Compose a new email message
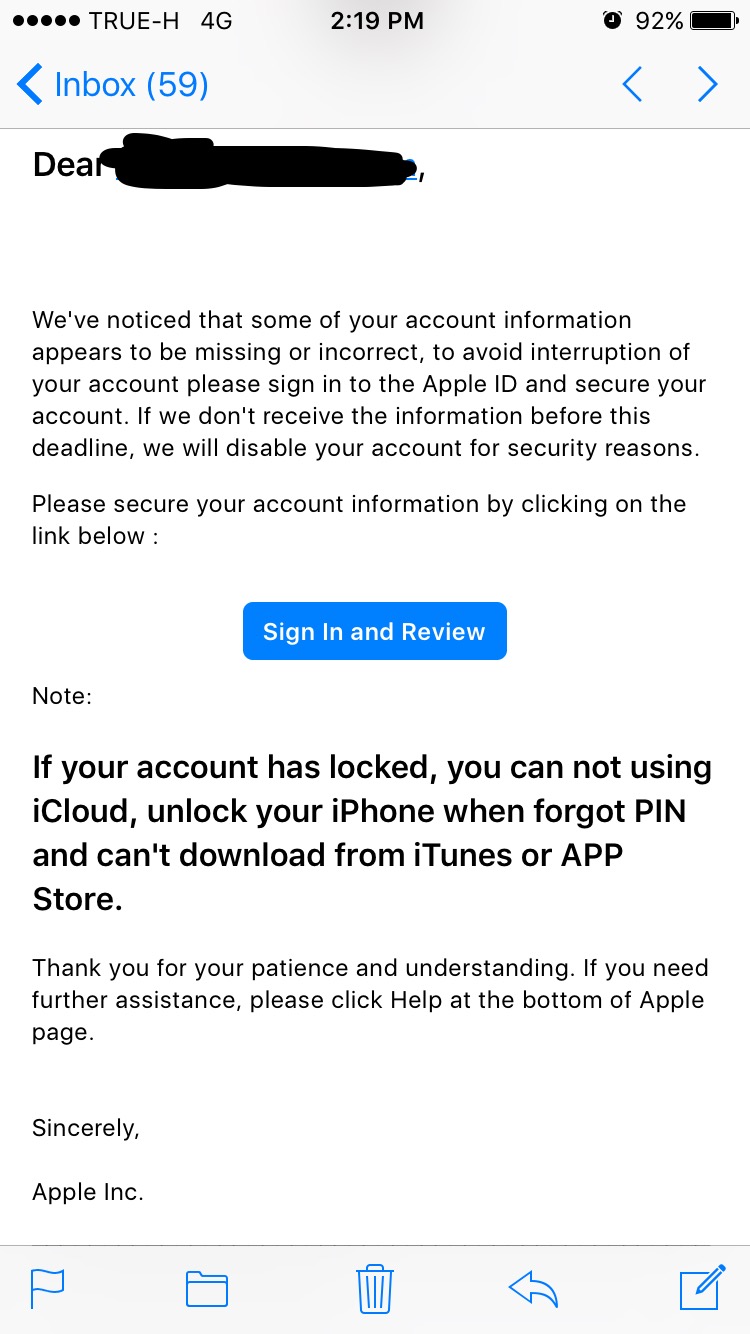This screenshot has height=1334, width=750. pos(702,1286)
